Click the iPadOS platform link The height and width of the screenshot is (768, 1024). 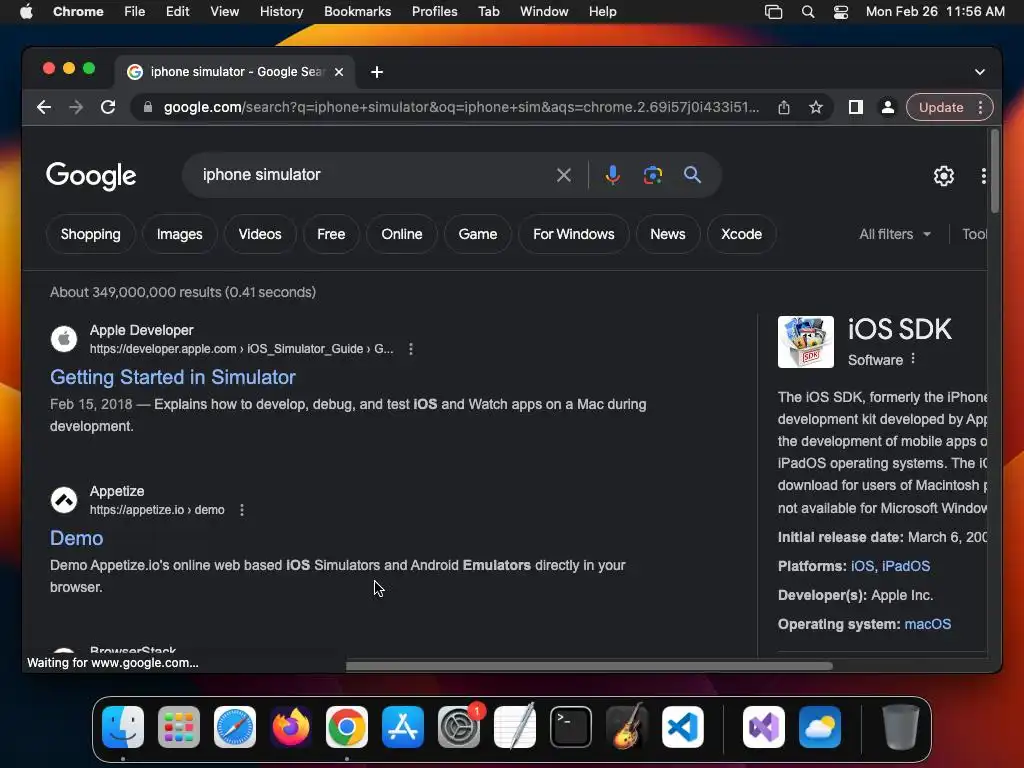coord(906,566)
